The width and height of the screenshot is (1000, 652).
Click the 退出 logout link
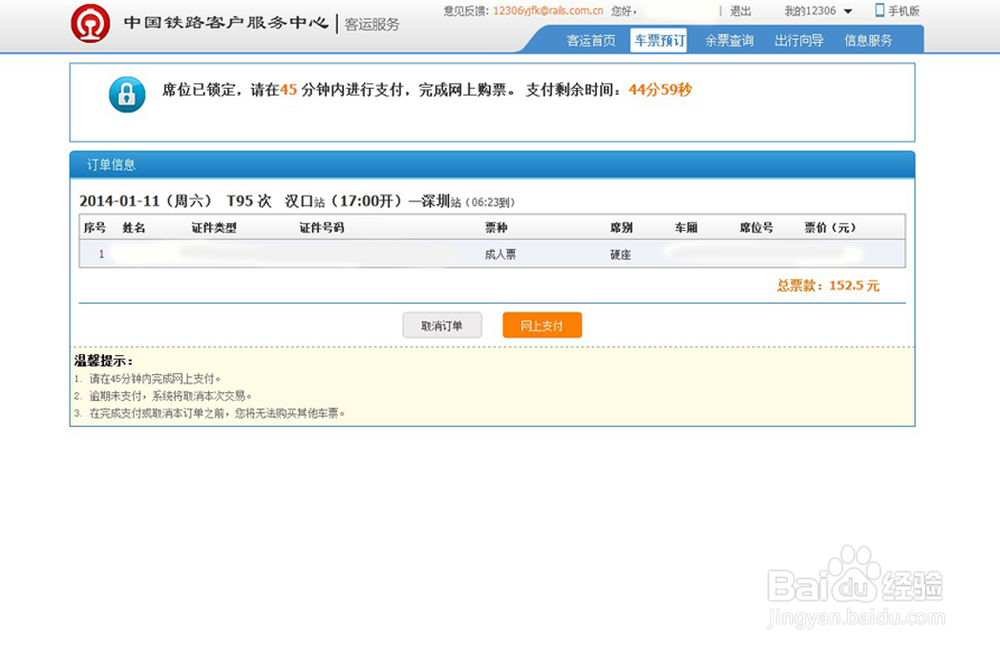(x=740, y=11)
